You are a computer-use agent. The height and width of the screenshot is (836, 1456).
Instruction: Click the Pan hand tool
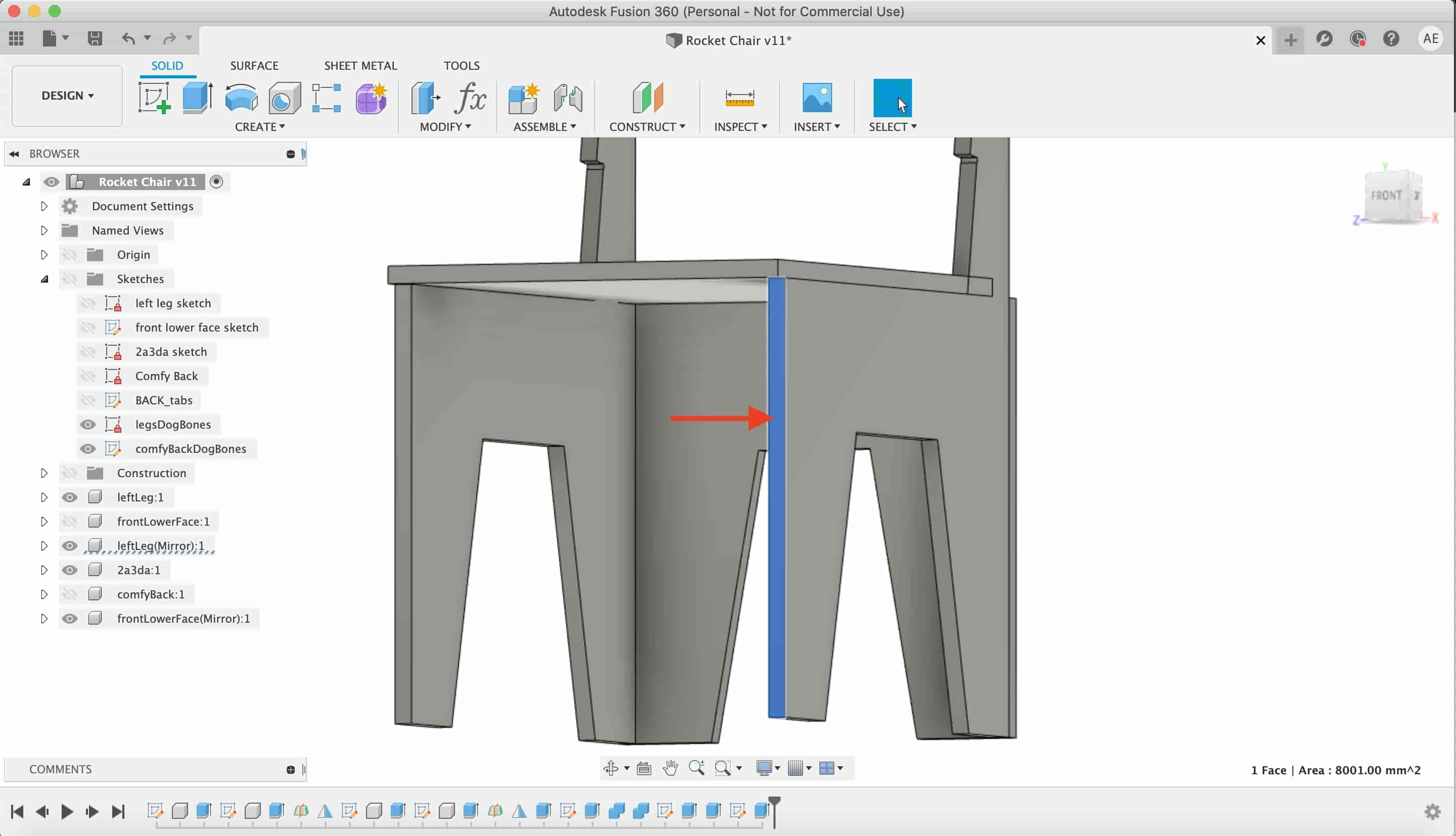[x=670, y=768]
